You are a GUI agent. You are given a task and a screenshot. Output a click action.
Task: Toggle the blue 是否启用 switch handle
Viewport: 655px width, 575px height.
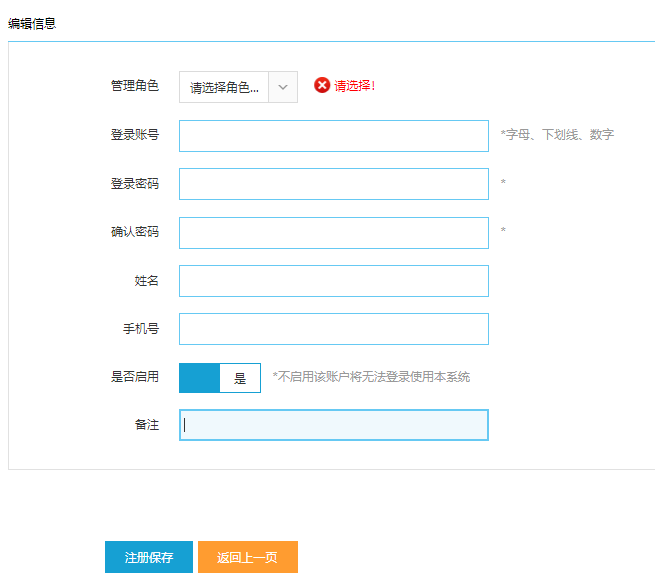199,378
